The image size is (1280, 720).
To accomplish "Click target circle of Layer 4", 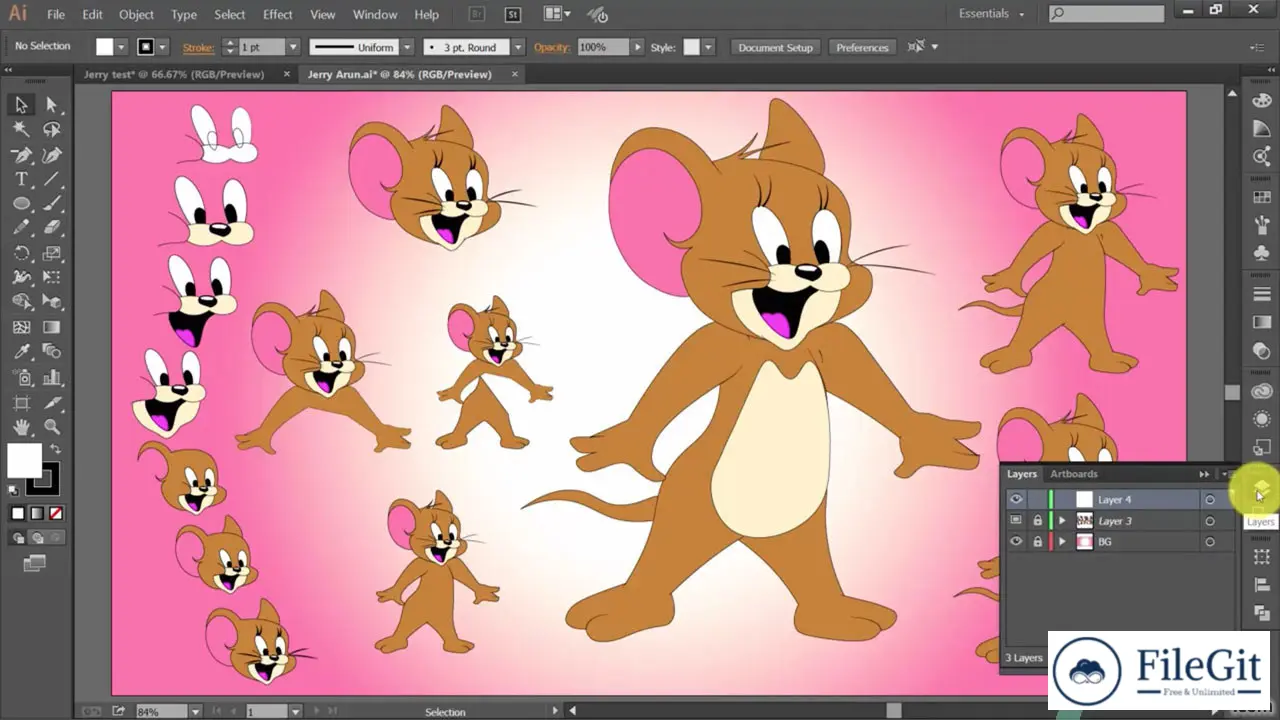I will coord(1209,499).
